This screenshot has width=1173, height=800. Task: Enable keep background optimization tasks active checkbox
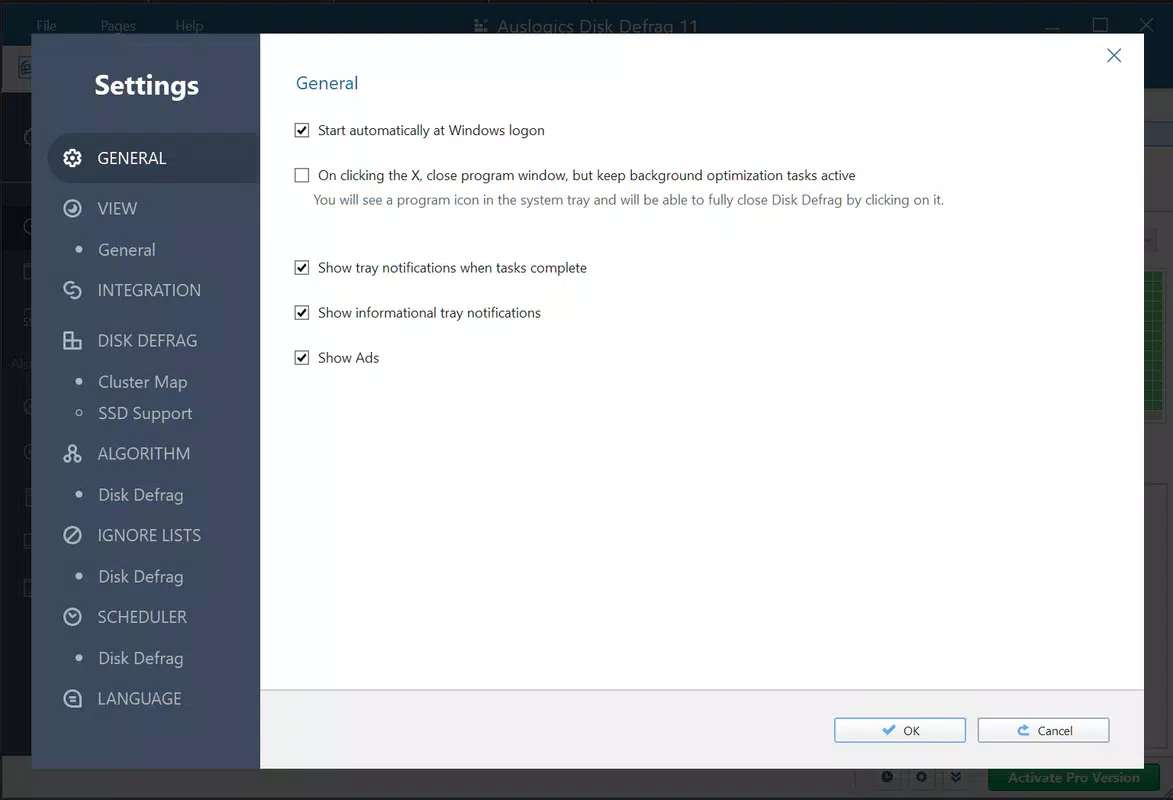(x=301, y=175)
